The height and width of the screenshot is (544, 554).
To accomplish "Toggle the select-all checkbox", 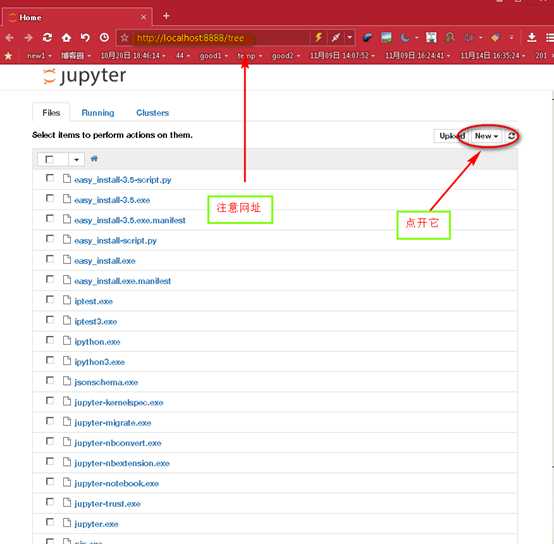I will (50, 159).
